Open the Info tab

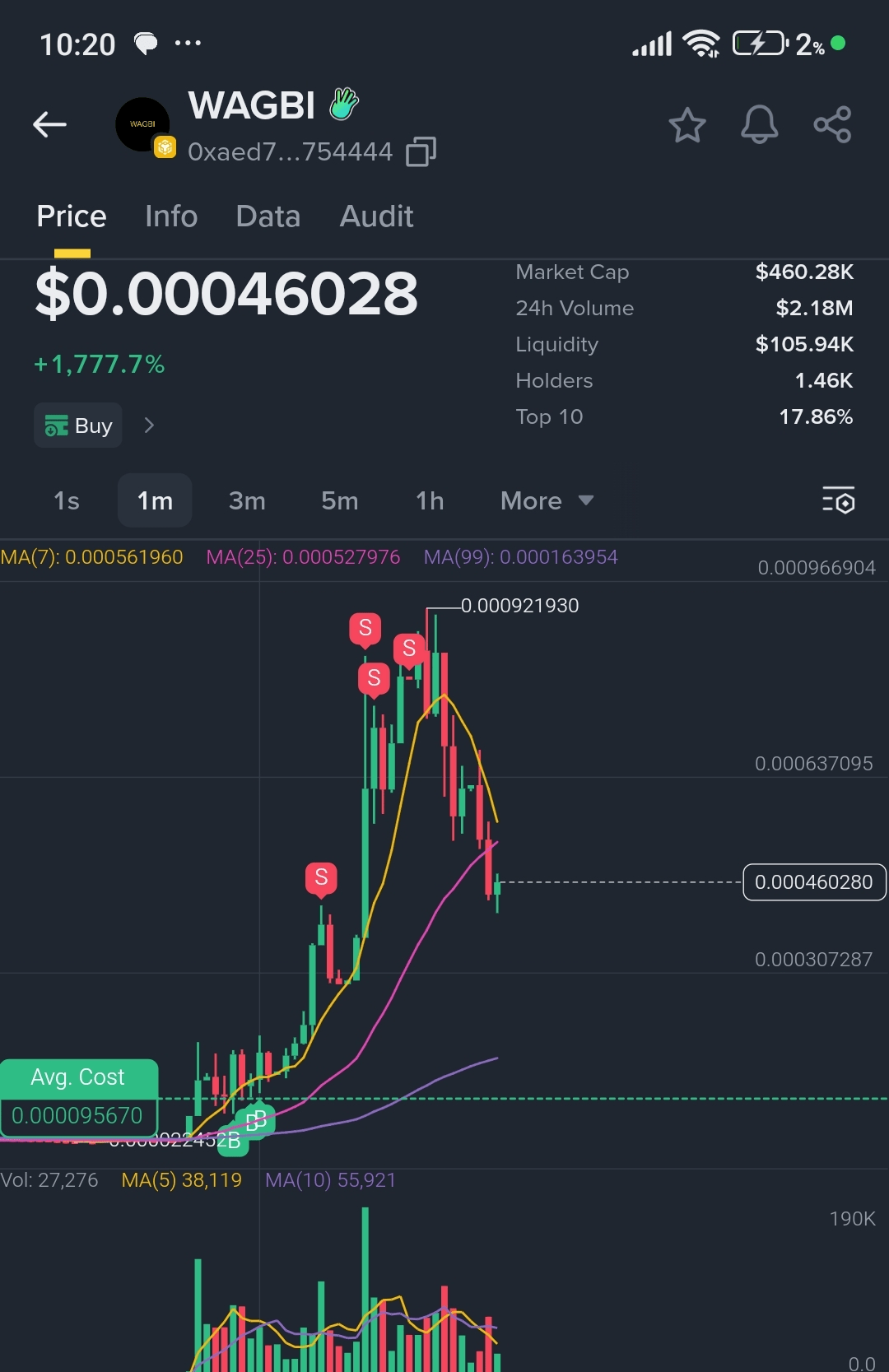171,216
